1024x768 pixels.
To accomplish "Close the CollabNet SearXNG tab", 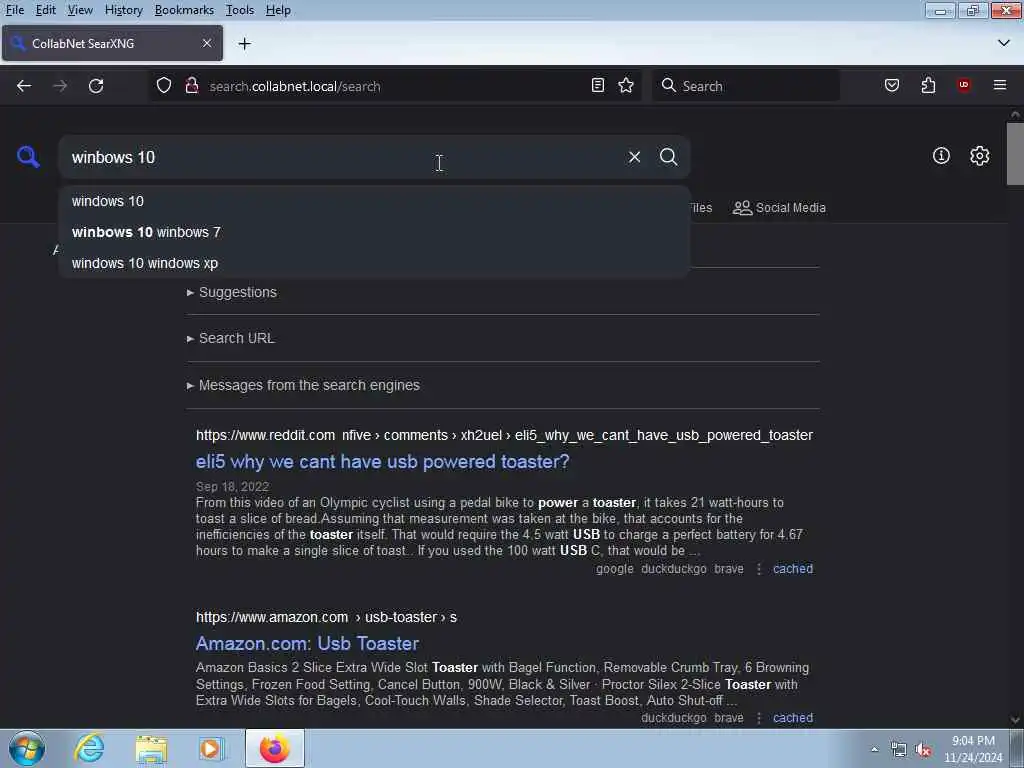I will pyautogui.click(x=207, y=43).
